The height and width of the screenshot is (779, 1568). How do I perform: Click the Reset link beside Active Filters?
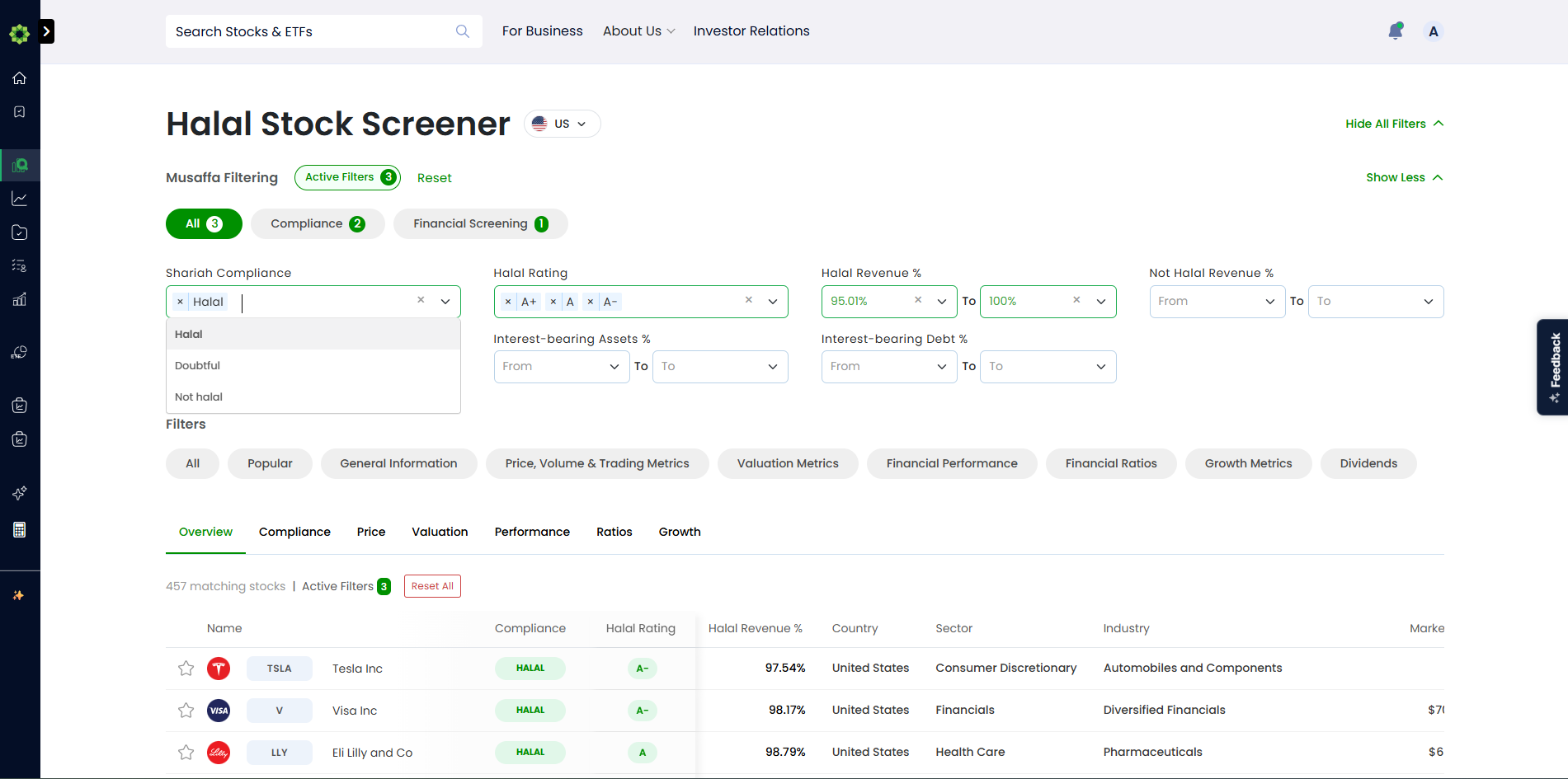(435, 178)
